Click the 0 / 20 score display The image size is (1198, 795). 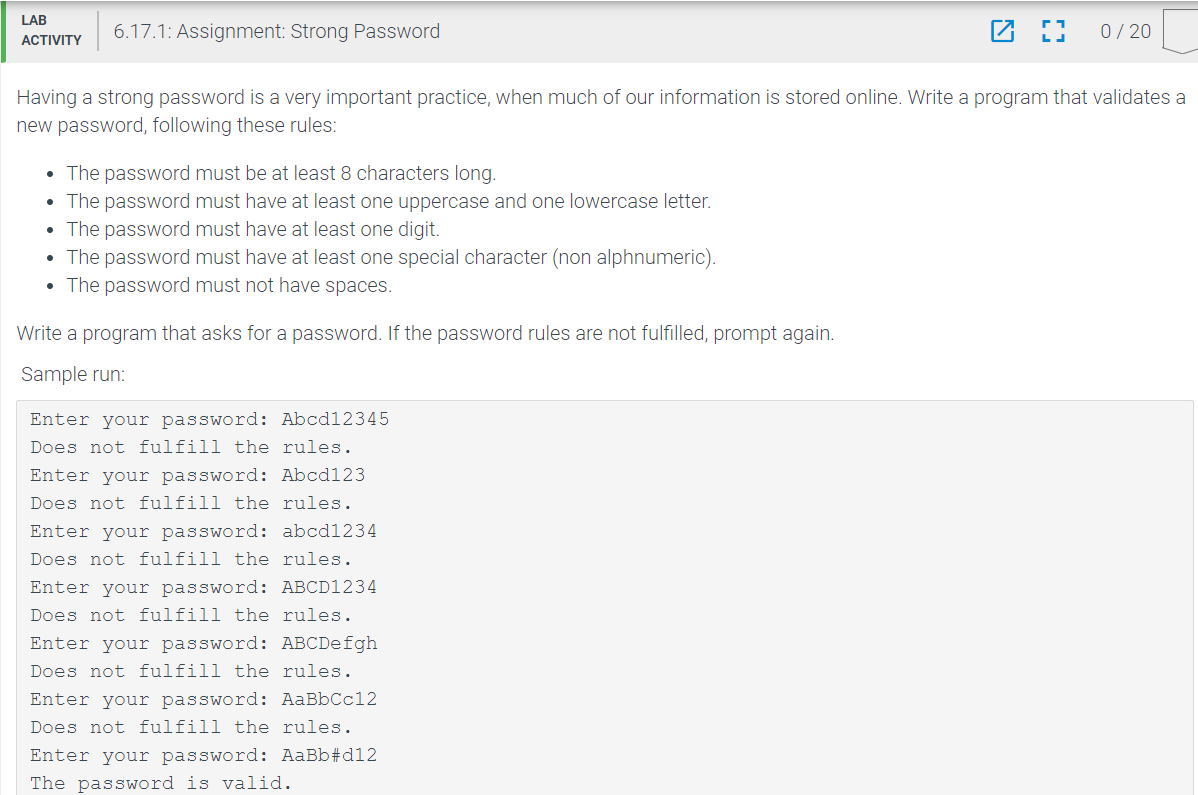[1124, 31]
